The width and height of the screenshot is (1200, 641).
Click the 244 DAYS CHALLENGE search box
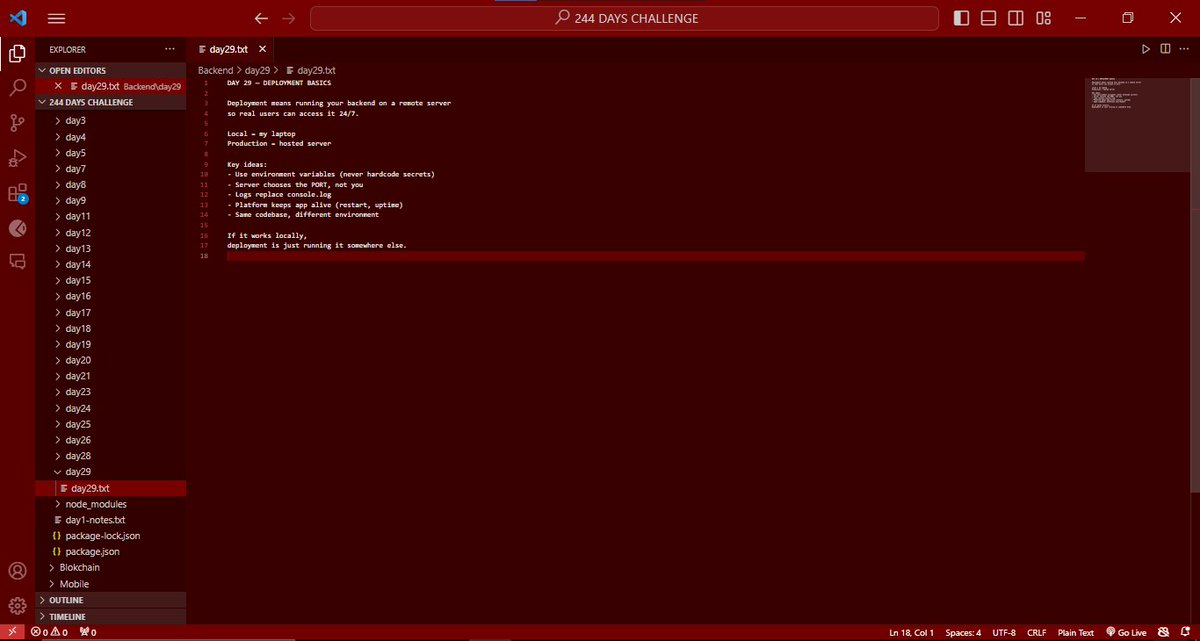[625, 18]
